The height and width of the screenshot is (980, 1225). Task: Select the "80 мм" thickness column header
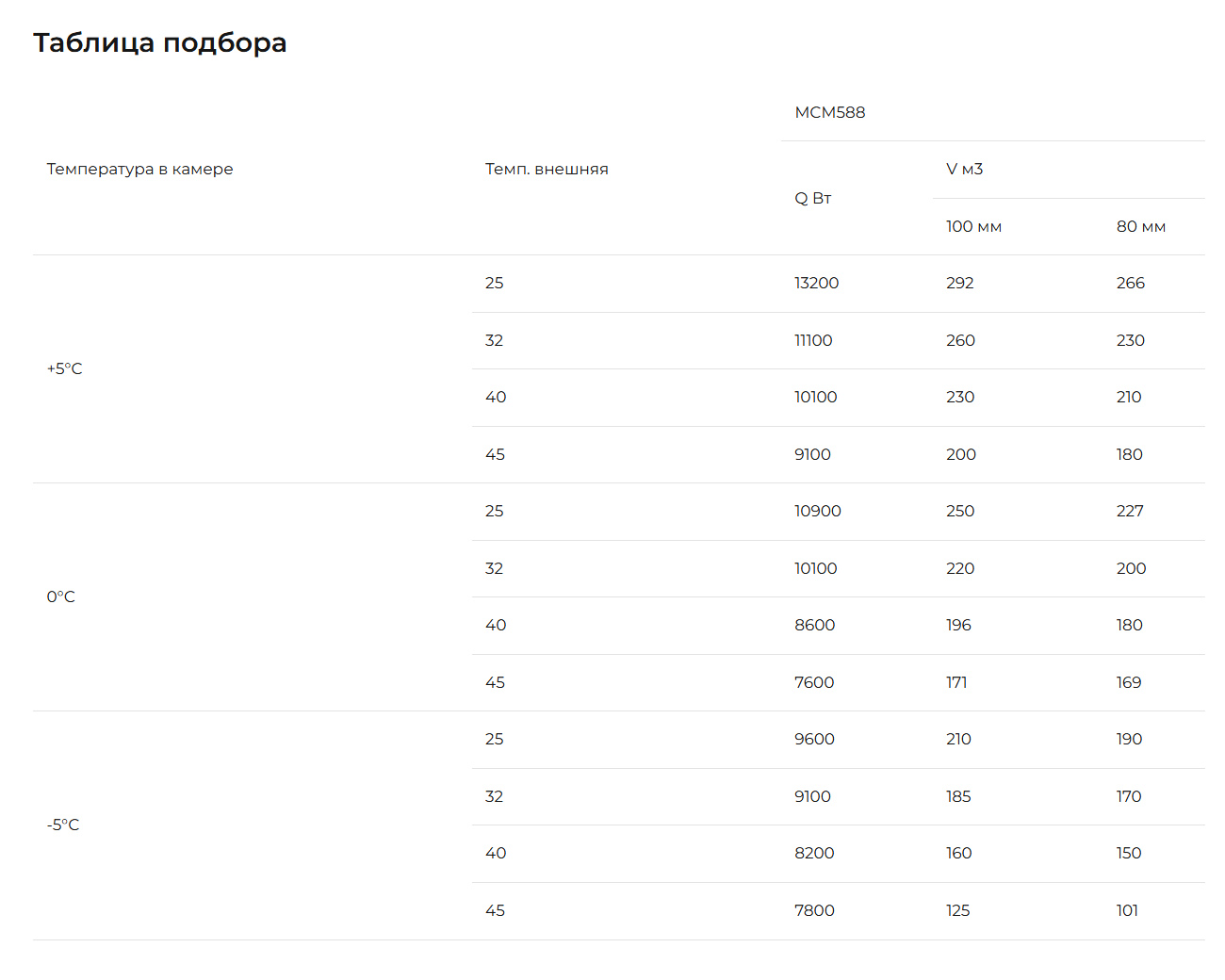pos(1140,226)
